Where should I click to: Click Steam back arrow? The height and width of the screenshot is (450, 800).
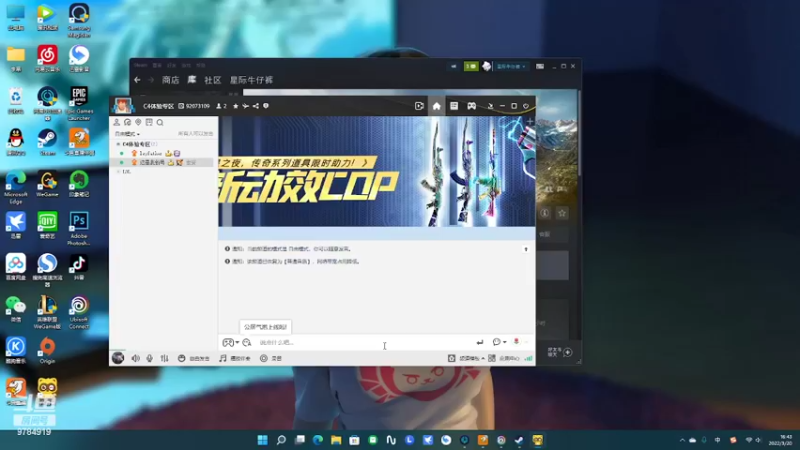coord(137,80)
